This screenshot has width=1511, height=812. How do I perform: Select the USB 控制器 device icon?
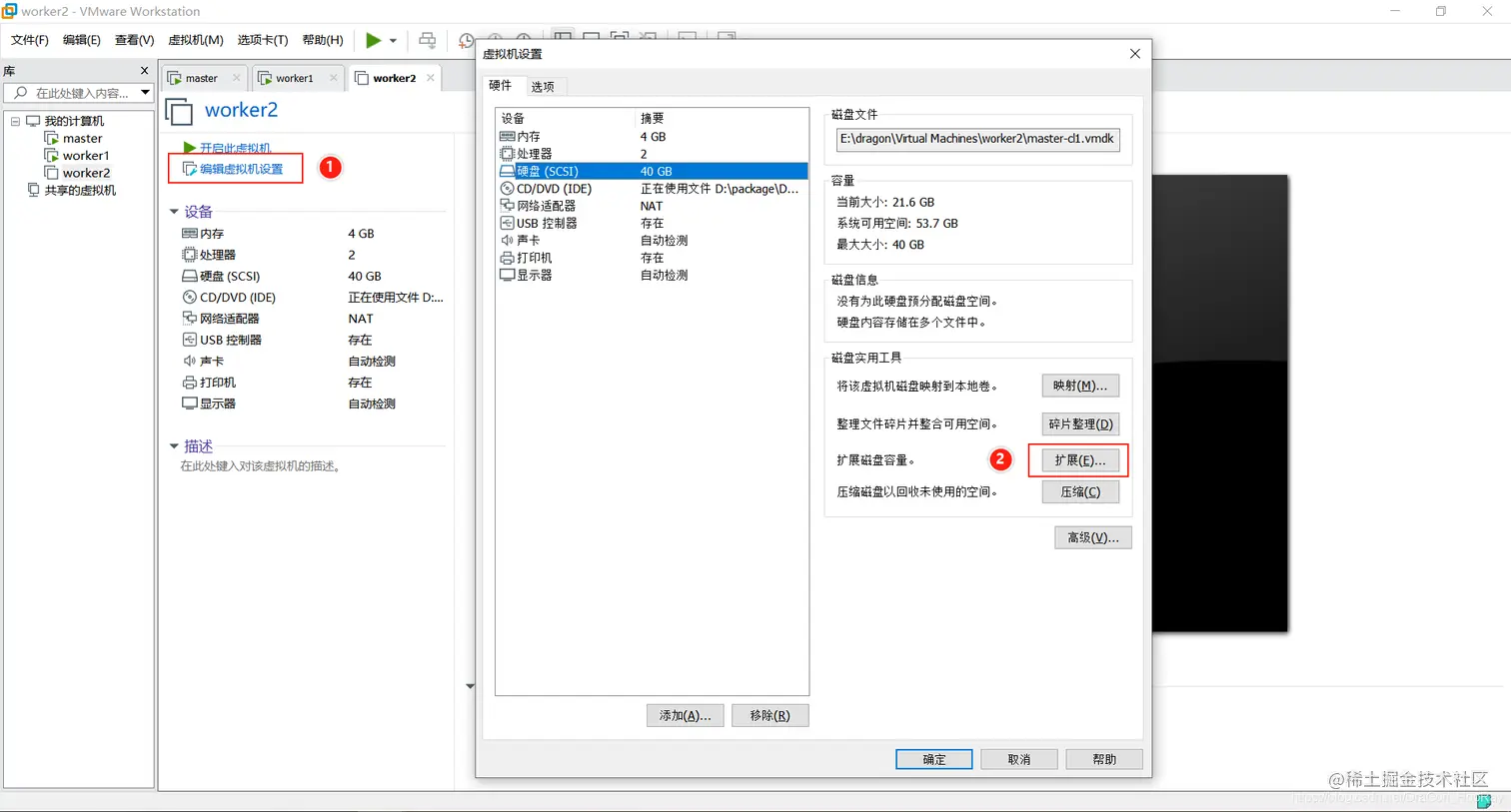pyautogui.click(x=509, y=223)
